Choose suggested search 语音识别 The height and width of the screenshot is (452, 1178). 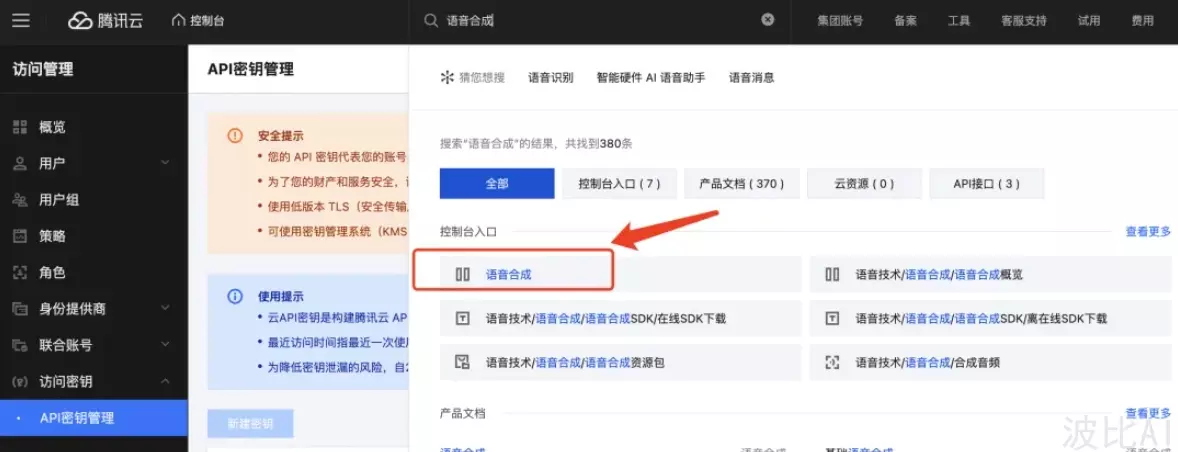coord(551,77)
